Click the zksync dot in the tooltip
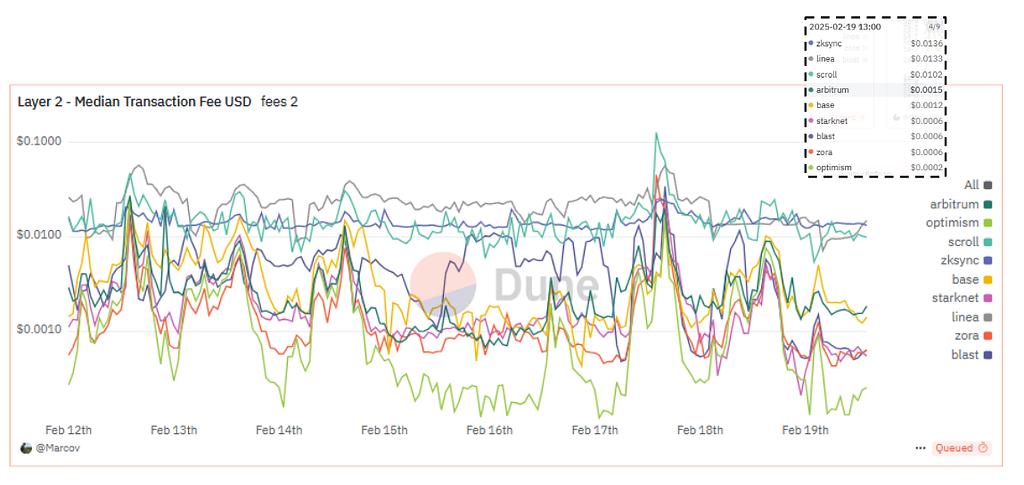The height and width of the screenshot is (485, 1024). click(x=811, y=44)
